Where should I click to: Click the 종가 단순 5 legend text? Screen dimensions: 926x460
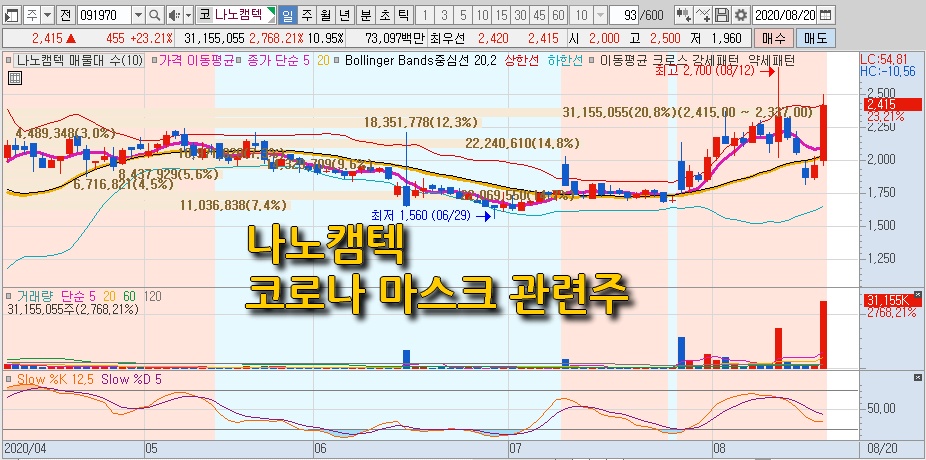(x=276, y=60)
